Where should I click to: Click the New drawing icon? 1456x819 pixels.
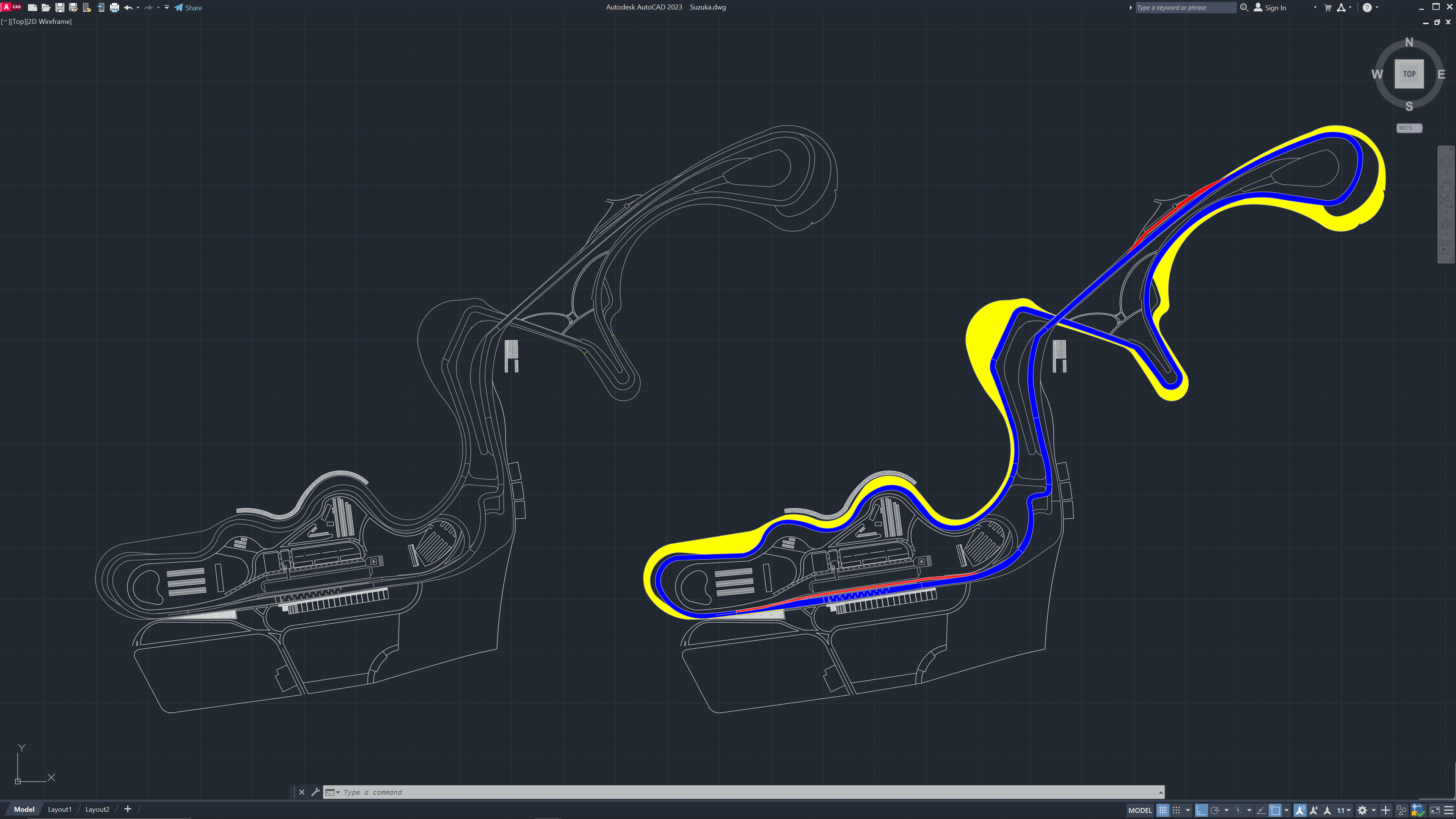(x=32, y=8)
